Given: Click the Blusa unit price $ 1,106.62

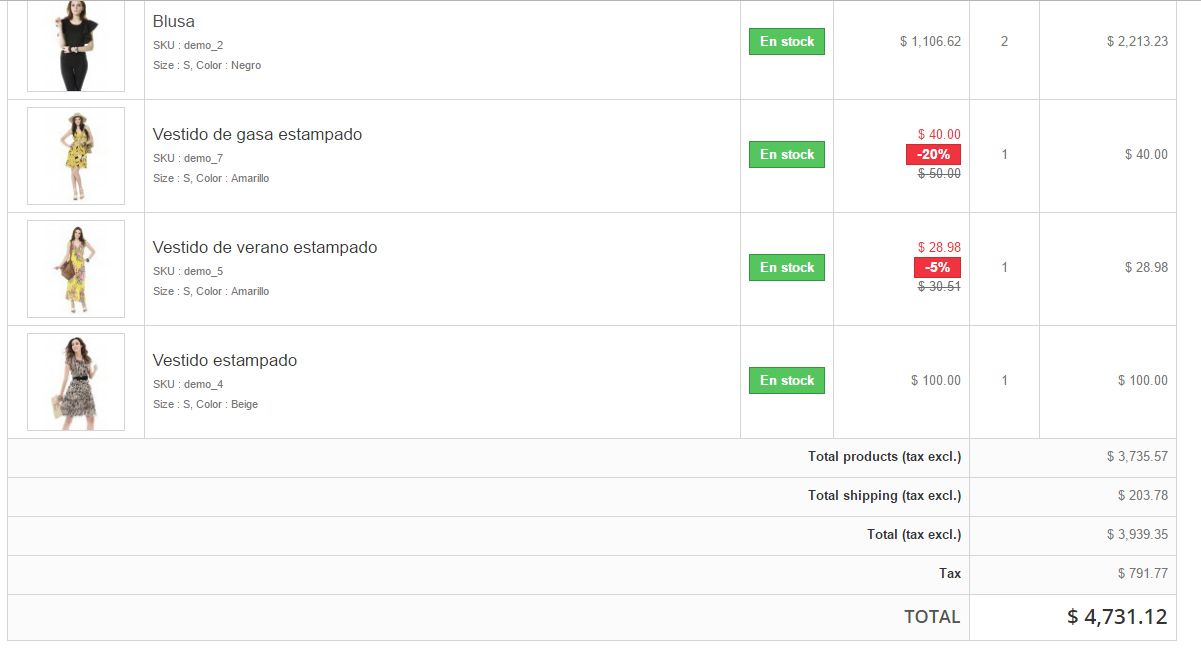Looking at the screenshot, I should tap(930, 41).
